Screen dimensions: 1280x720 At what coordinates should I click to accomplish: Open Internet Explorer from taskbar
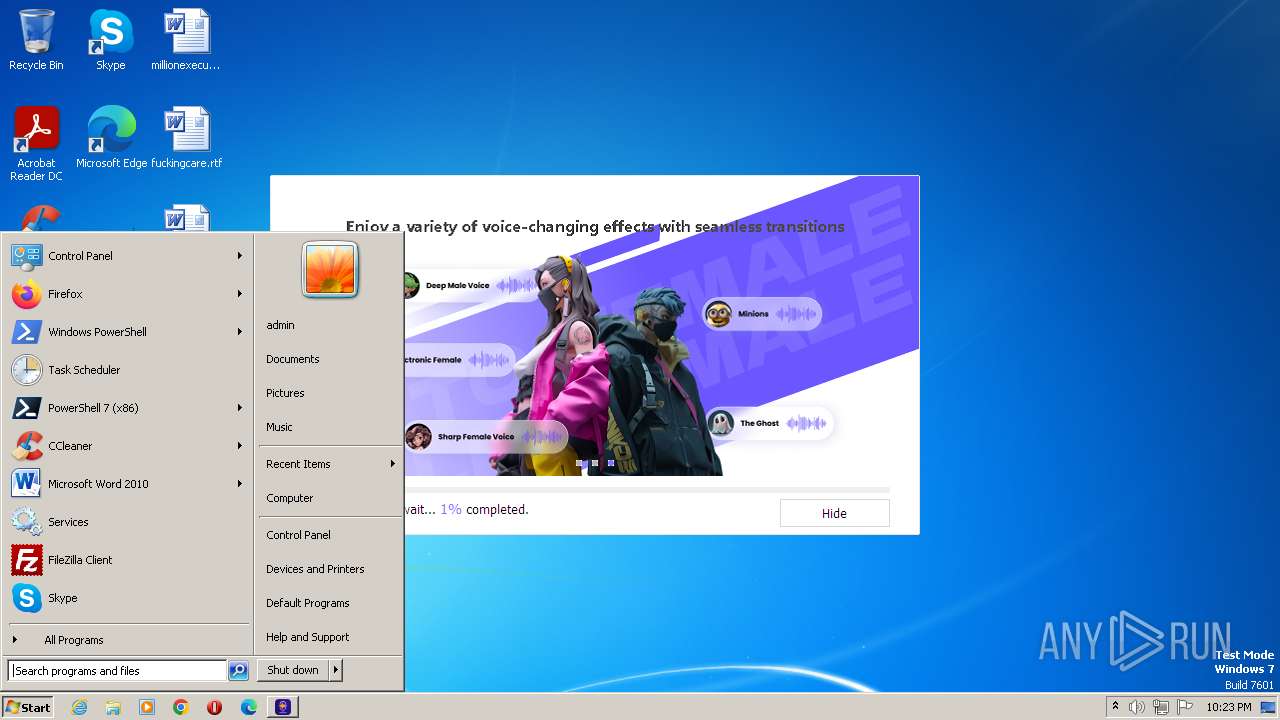[x=79, y=707]
